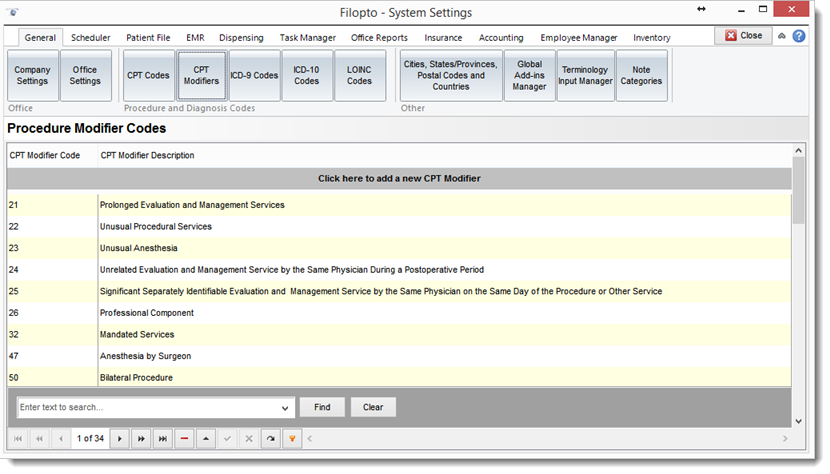Click the edit record up-triangle button
The width and height of the screenshot is (830, 474).
[x=205, y=439]
